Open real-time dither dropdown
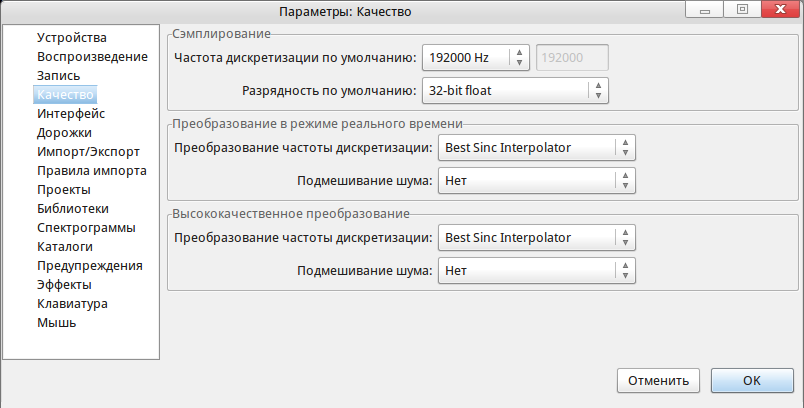This screenshot has width=804, height=408. point(537,181)
